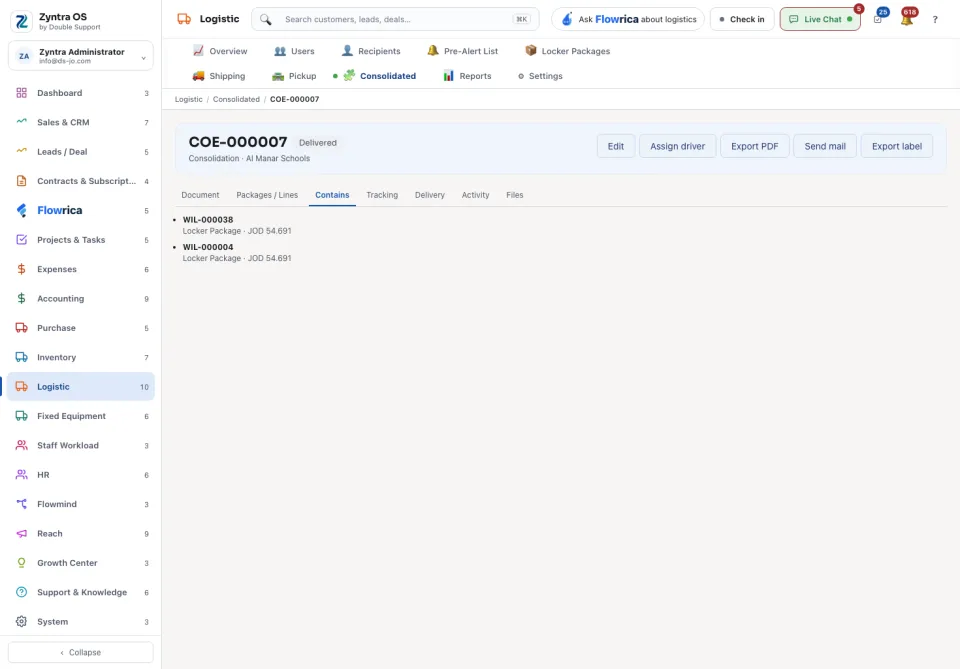Switch to the Packages / Lines tab
This screenshot has width=960, height=669.
[x=267, y=195]
